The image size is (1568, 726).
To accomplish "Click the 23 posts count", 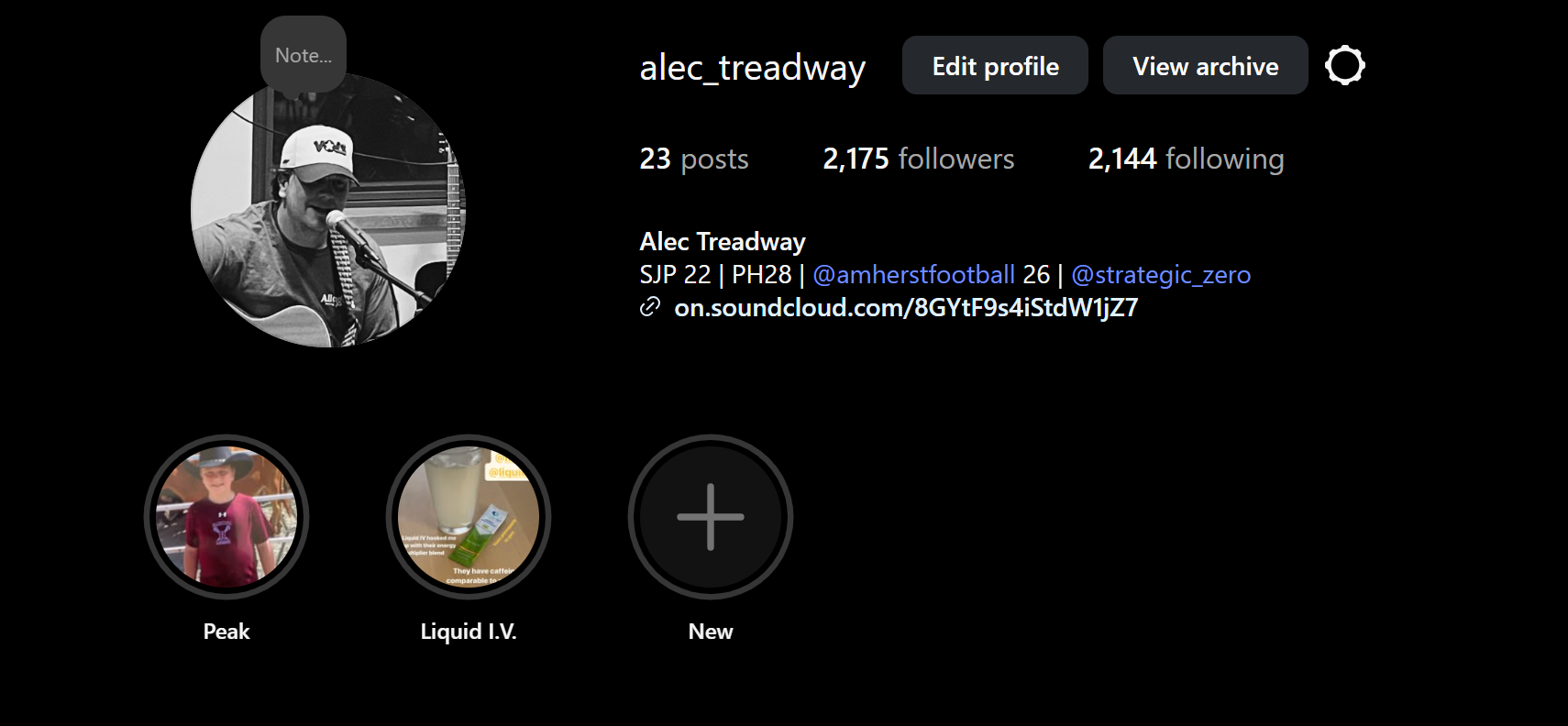I will (x=694, y=159).
